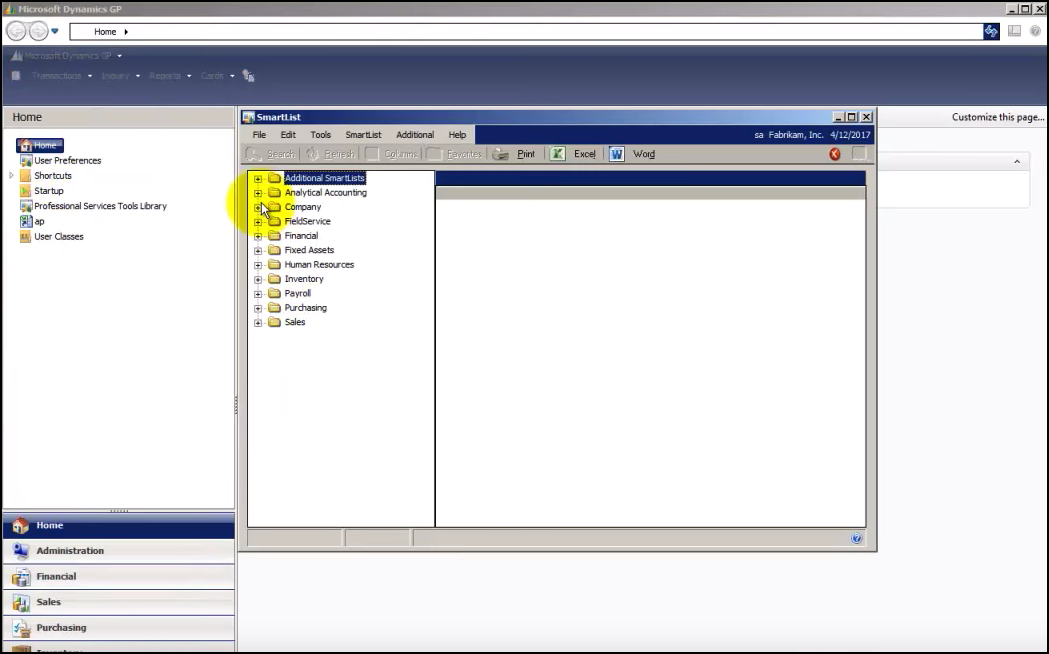This screenshot has height=654, width=1049.
Task: Collapse the section chevron on right panel
Action: [1017, 162]
